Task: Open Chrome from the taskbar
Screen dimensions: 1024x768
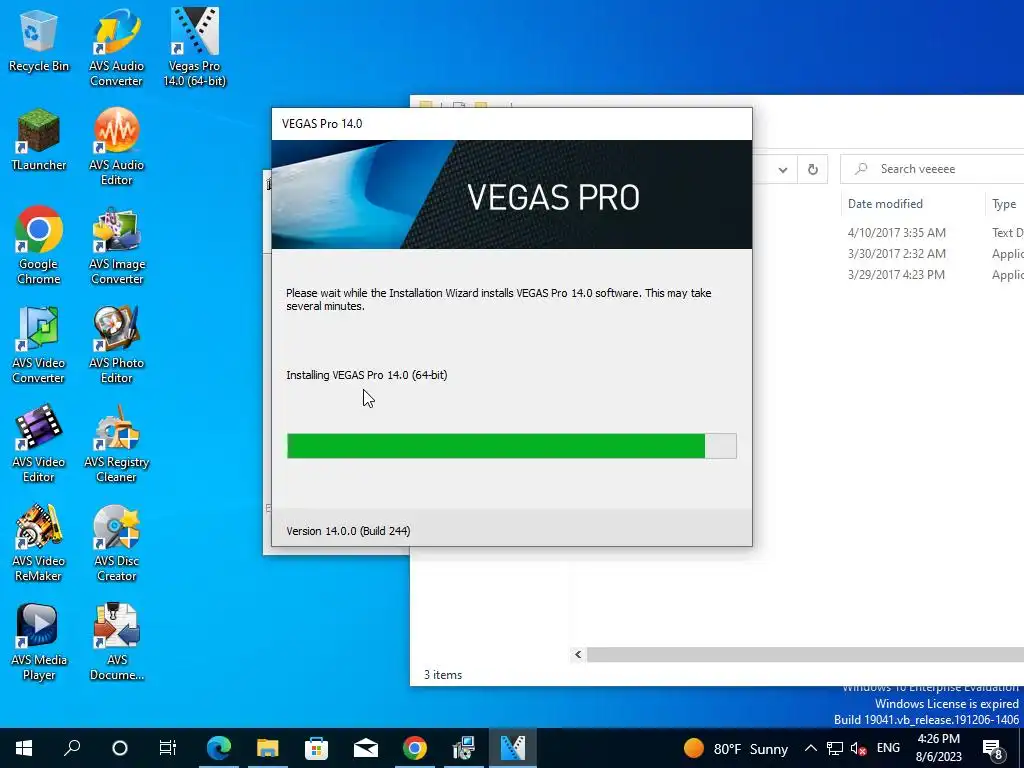Action: (x=415, y=748)
